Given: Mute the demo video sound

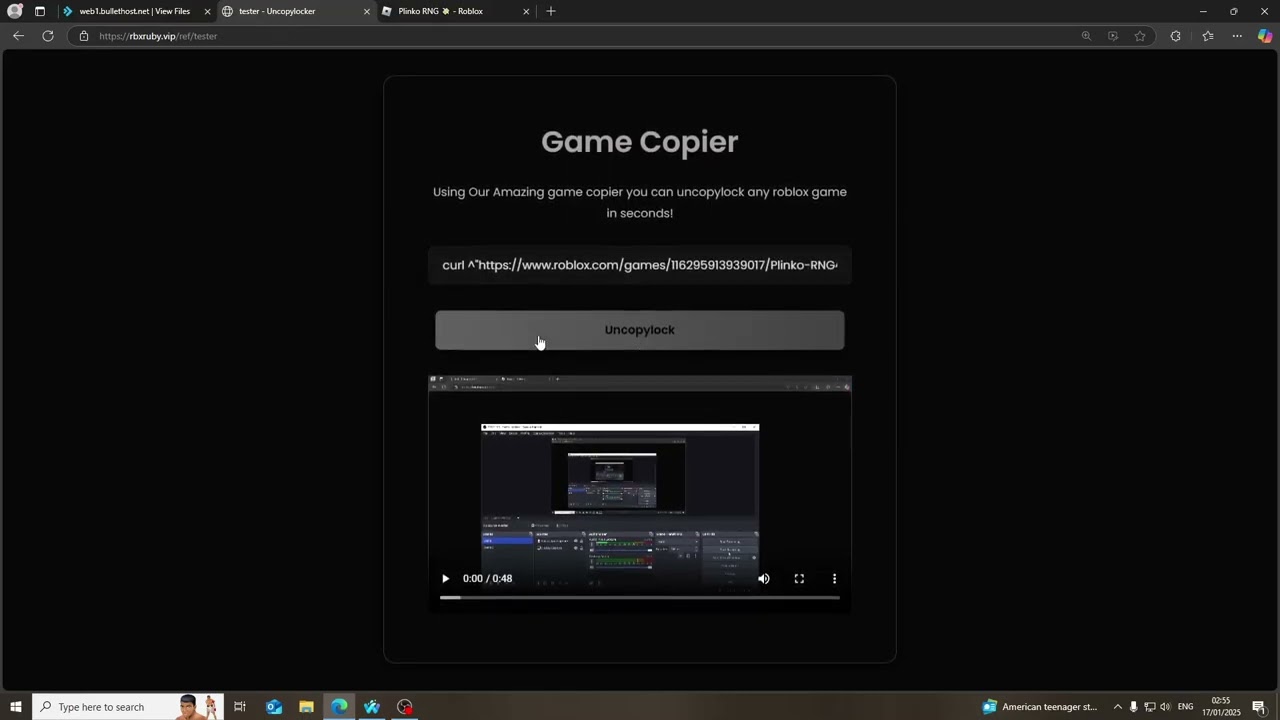Looking at the screenshot, I should click(764, 579).
